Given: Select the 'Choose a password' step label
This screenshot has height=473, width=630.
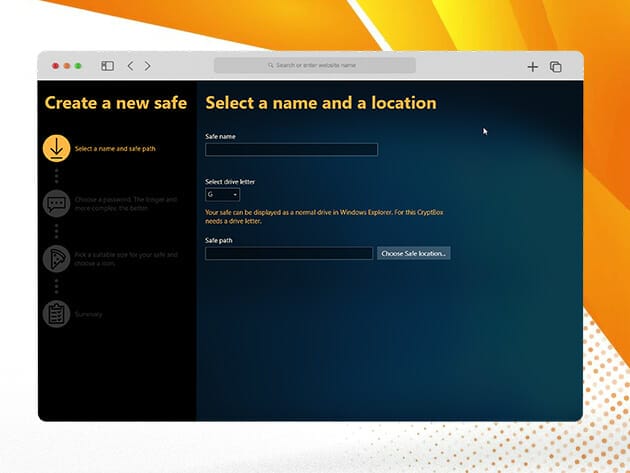Looking at the screenshot, I should click(125, 204).
